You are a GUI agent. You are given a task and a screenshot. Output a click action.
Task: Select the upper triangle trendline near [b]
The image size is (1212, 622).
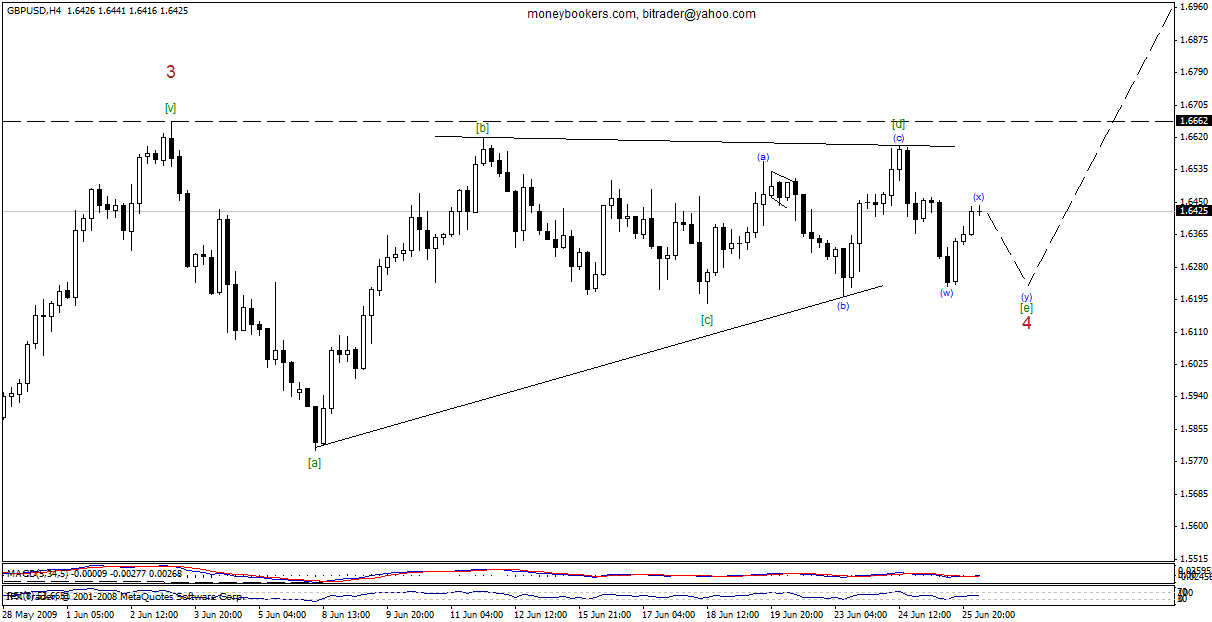tap(695, 141)
